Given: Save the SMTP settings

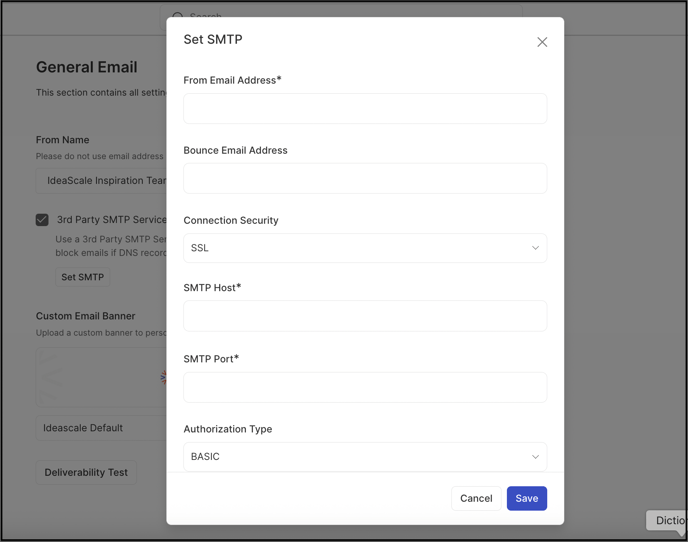Looking at the screenshot, I should point(527,498).
